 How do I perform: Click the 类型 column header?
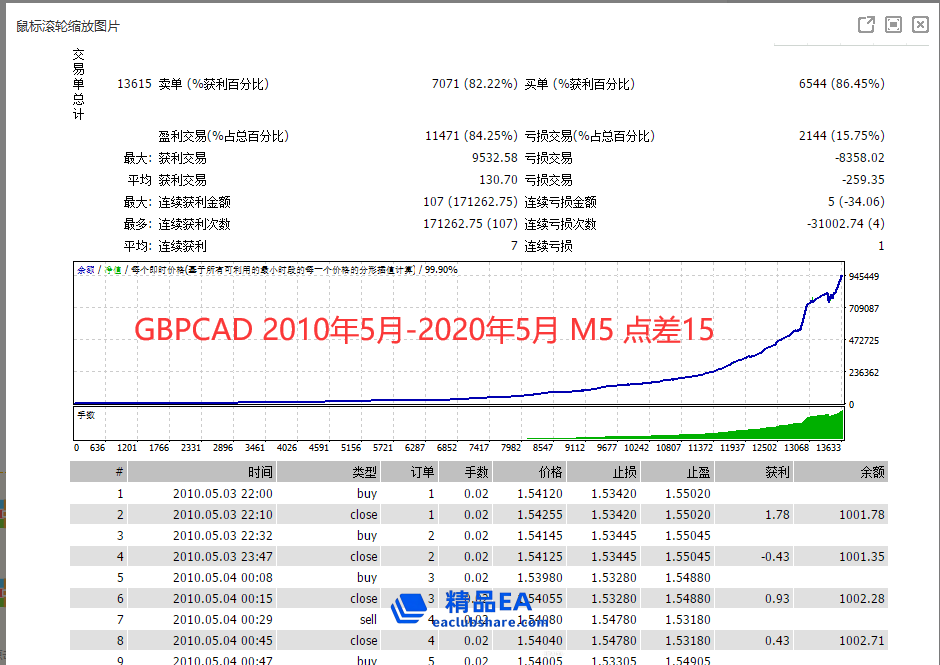pyautogui.click(x=364, y=472)
